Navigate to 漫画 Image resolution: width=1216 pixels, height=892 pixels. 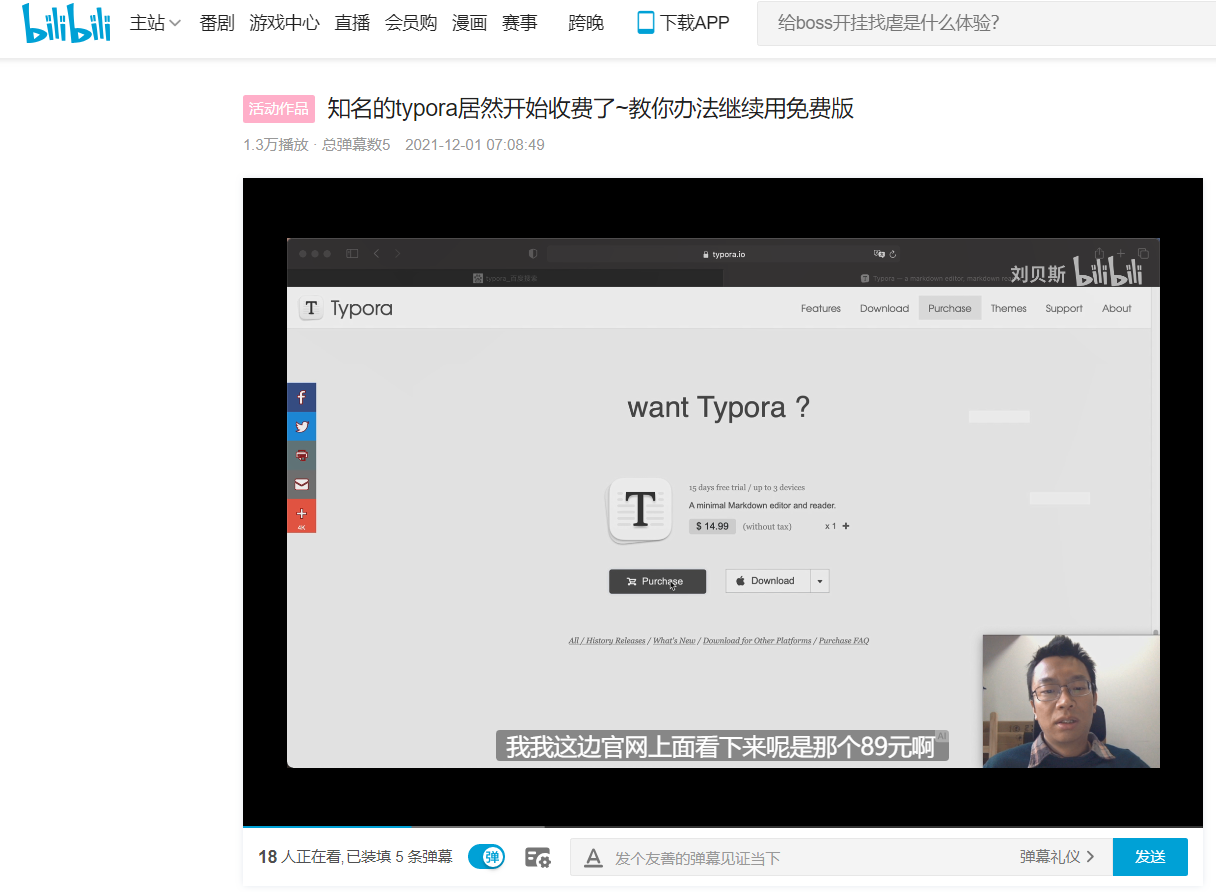(469, 23)
